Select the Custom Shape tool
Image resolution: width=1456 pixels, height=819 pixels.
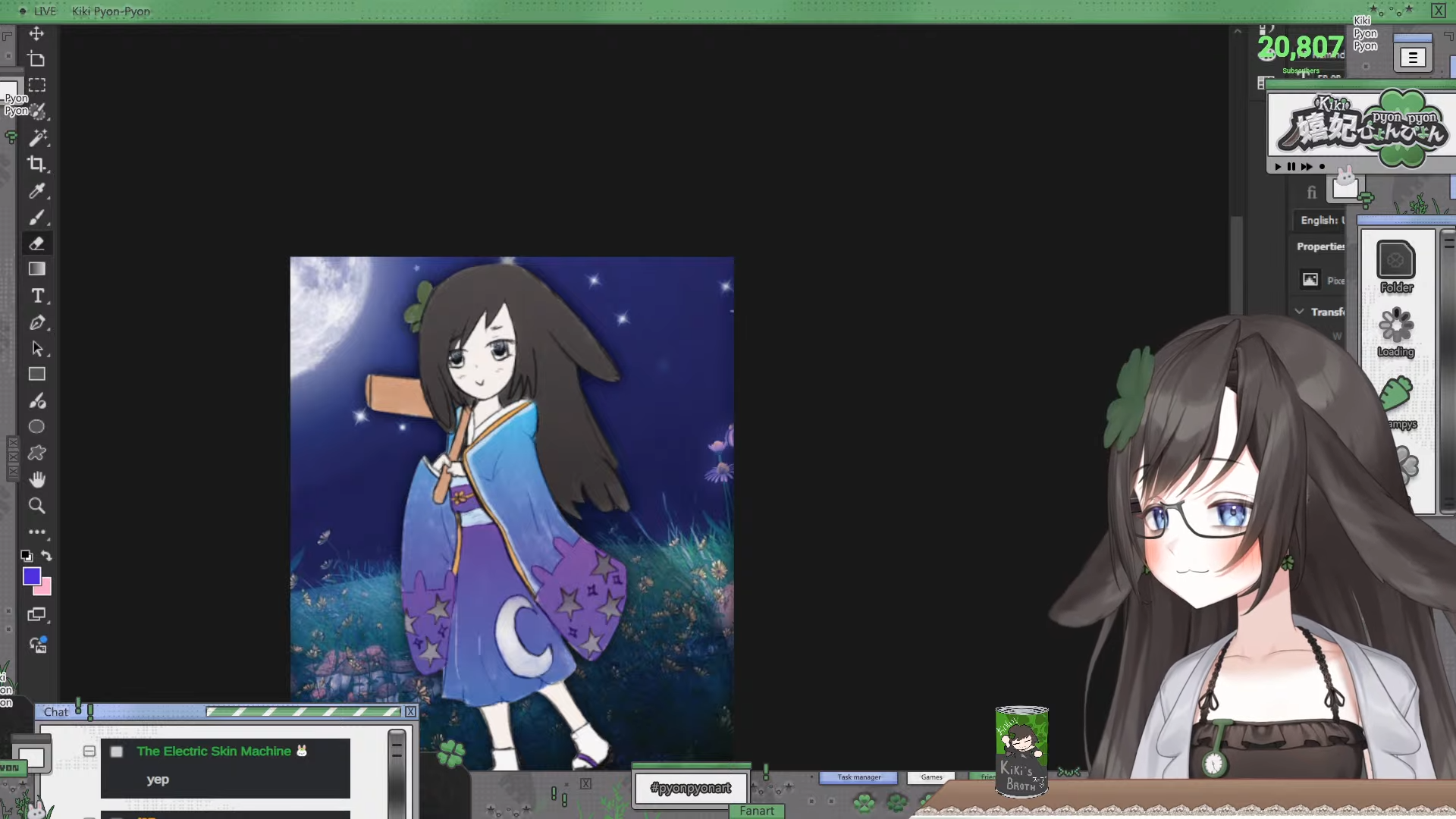pyautogui.click(x=36, y=453)
